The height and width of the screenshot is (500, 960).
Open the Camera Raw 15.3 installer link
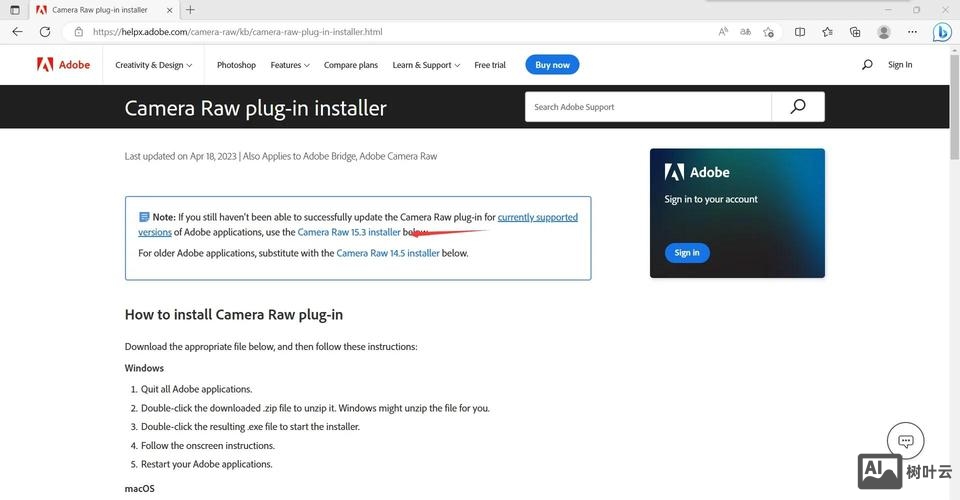coord(348,232)
